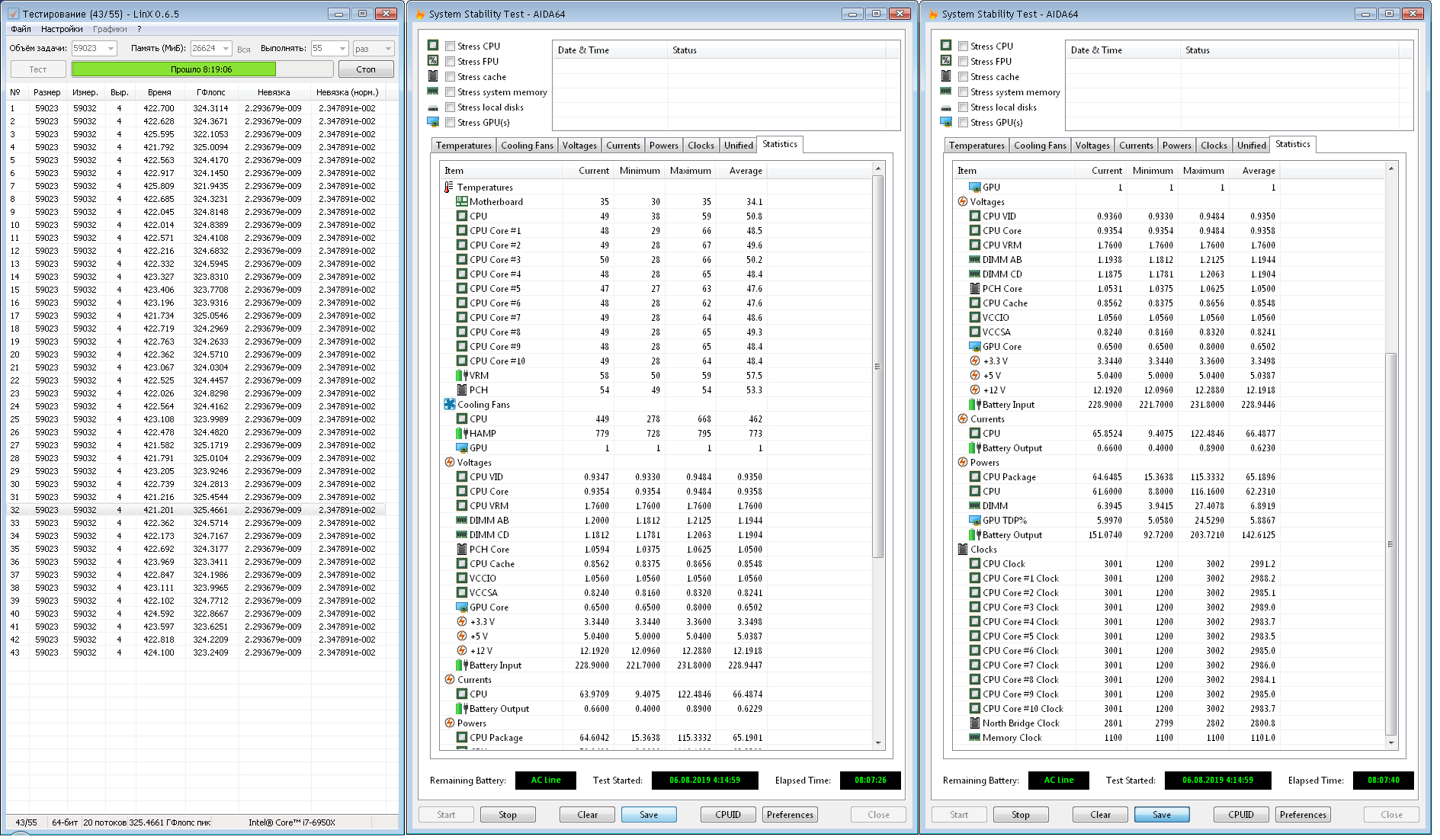
Task: Enable Stress CPU in the right AIDA64 window
Action: (x=964, y=46)
